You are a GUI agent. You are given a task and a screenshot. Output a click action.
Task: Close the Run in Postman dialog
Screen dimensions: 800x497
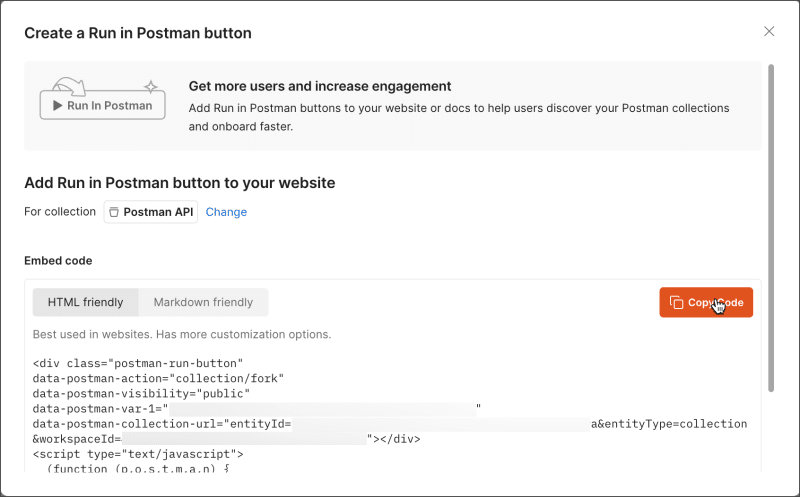coord(769,31)
